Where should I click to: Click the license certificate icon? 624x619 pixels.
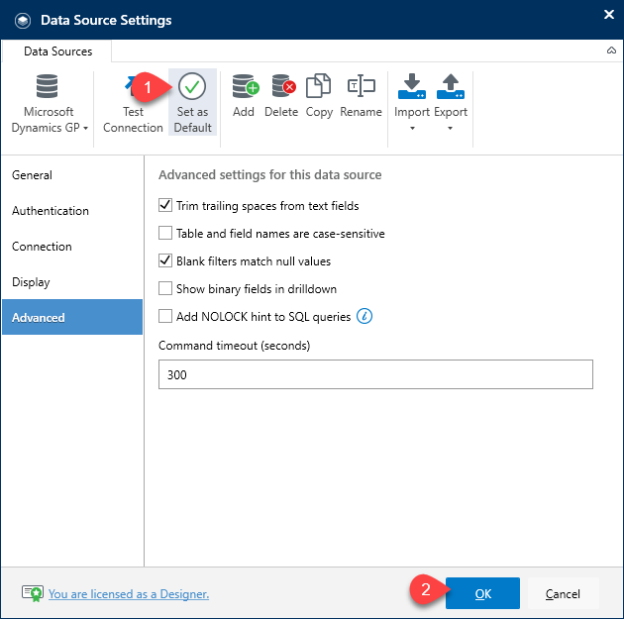pos(33,594)
